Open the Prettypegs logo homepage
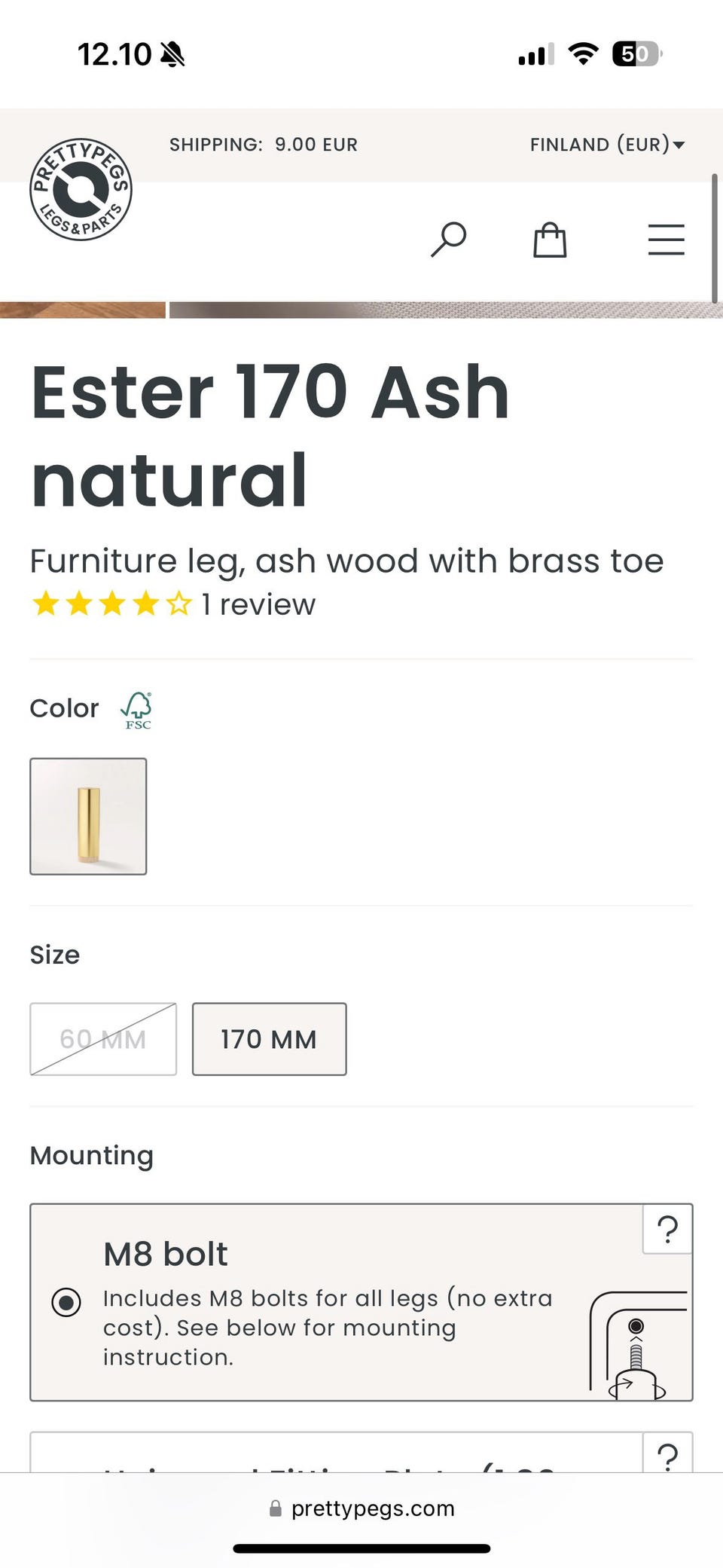 pos(81,189)
